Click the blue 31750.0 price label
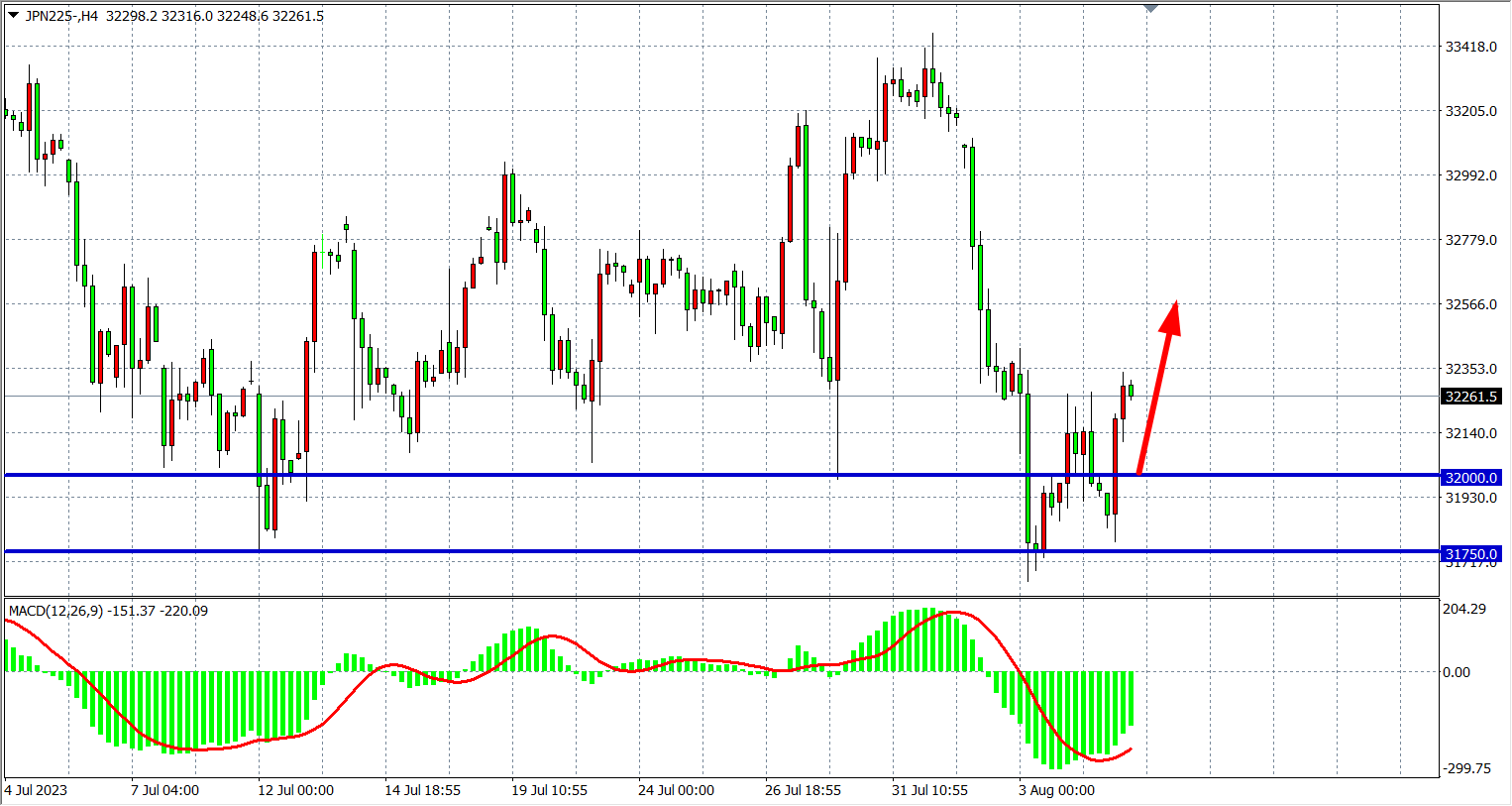Viewport: 1512px width, 806px height. pyautogui.click(x=1471, y=554)
